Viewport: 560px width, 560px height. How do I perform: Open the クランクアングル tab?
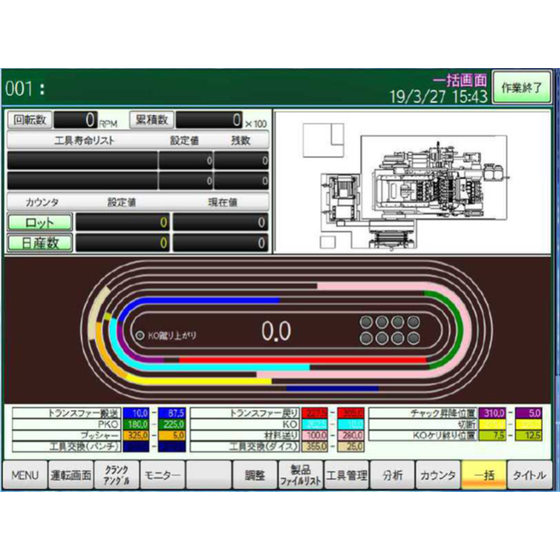pyautogui.click(x=116, y=475)
